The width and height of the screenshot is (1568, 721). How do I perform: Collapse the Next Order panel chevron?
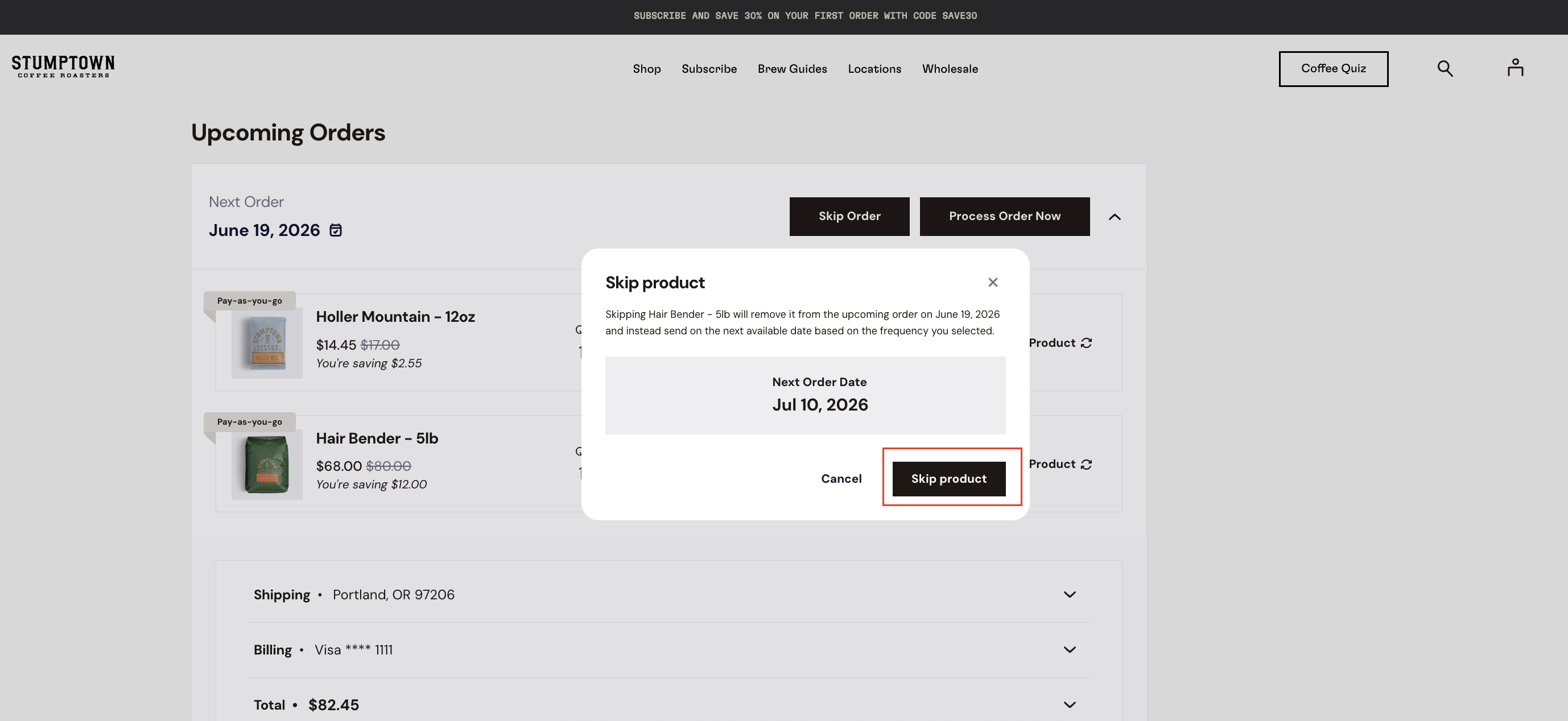[1115, 217]
